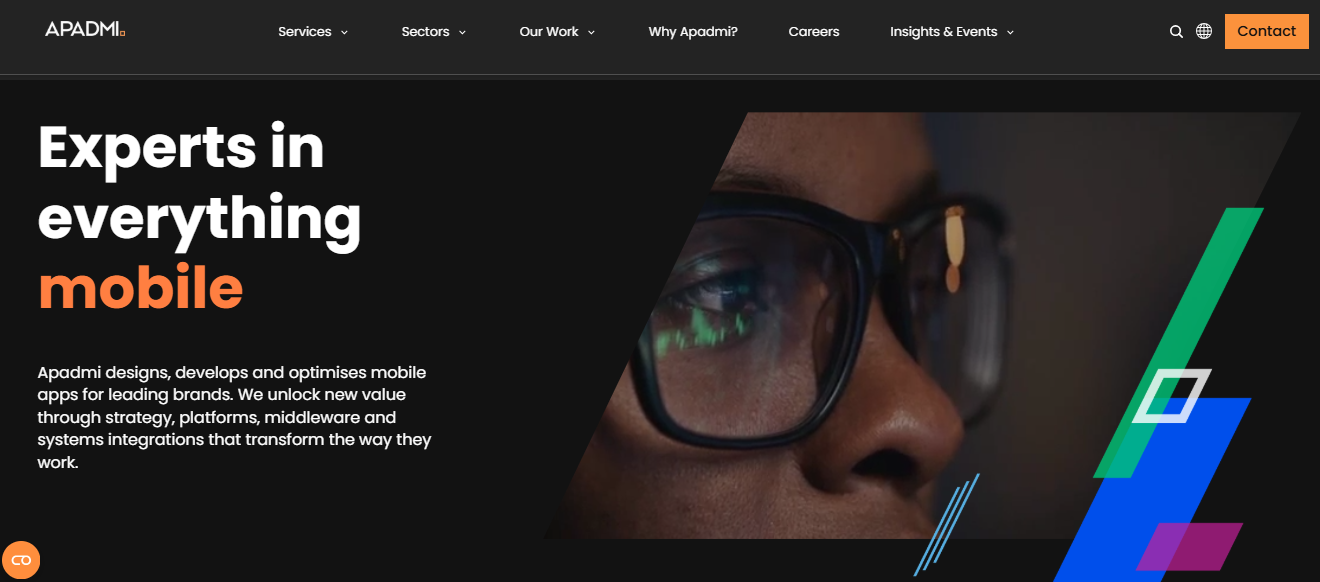Screen dimensions: 1320x582
Task: Open the Sectors menu item
Action: click(x=426, y=32)
